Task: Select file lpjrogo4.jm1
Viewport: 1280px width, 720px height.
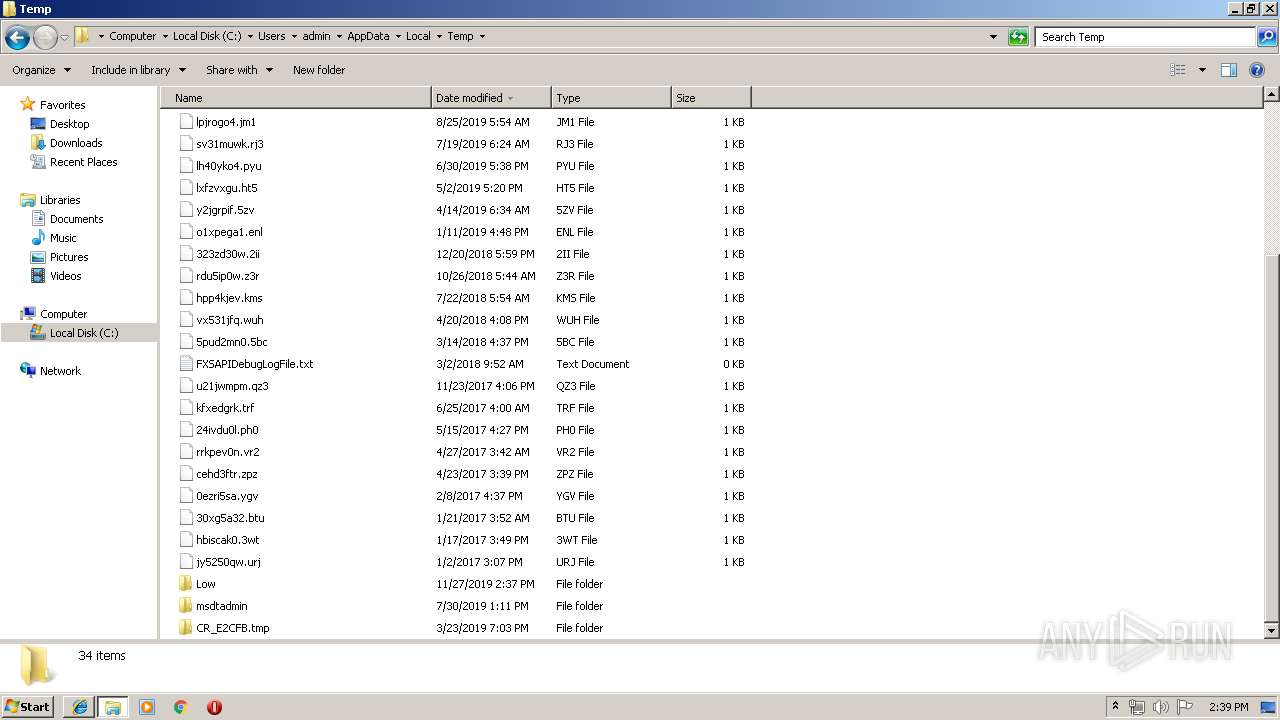Action: [x=226, y=122]
